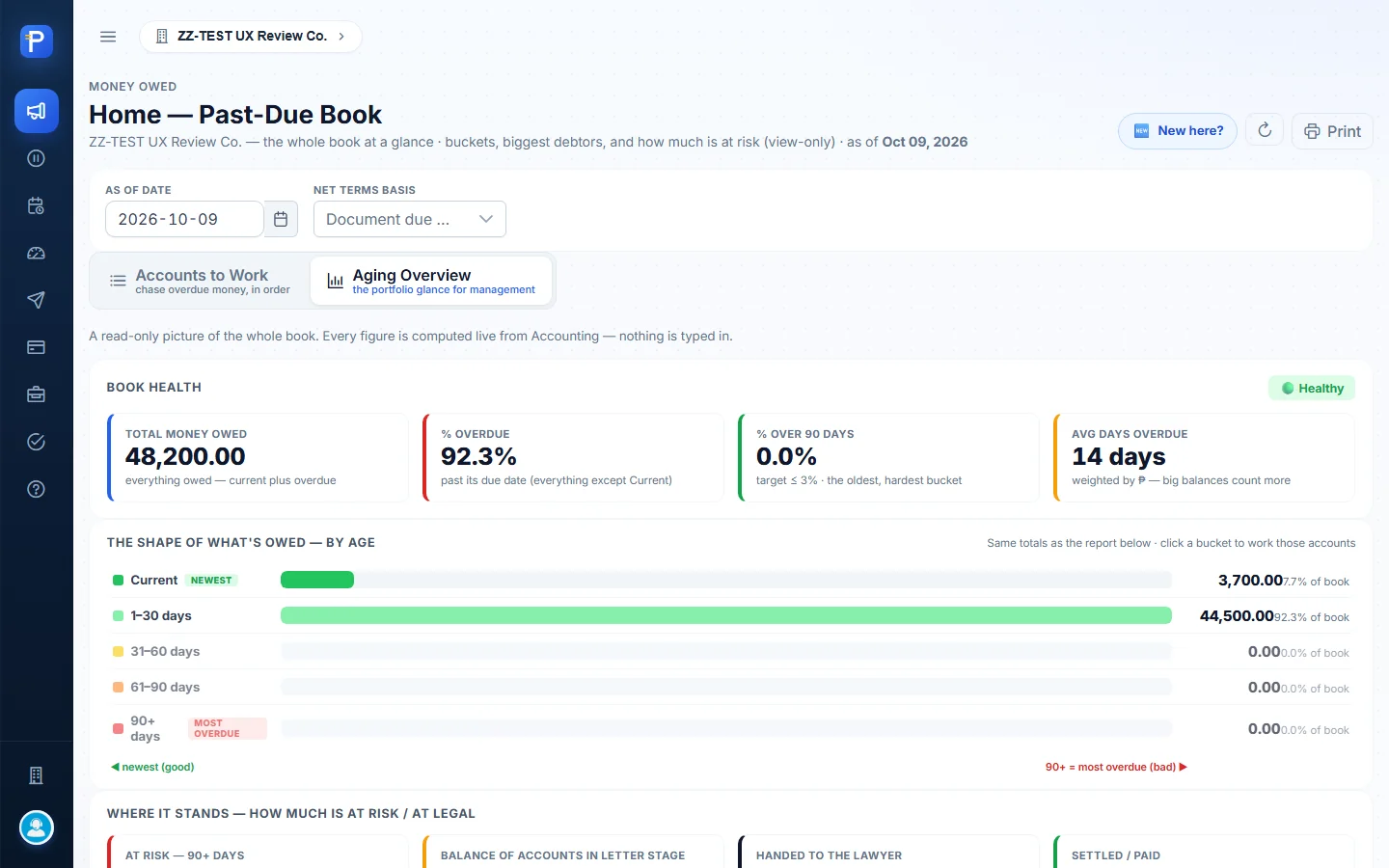The width and height of the screenshot is (1389, 868).
Task: Open the check-circle sidebar icon
Action: (x=37, y=442)
